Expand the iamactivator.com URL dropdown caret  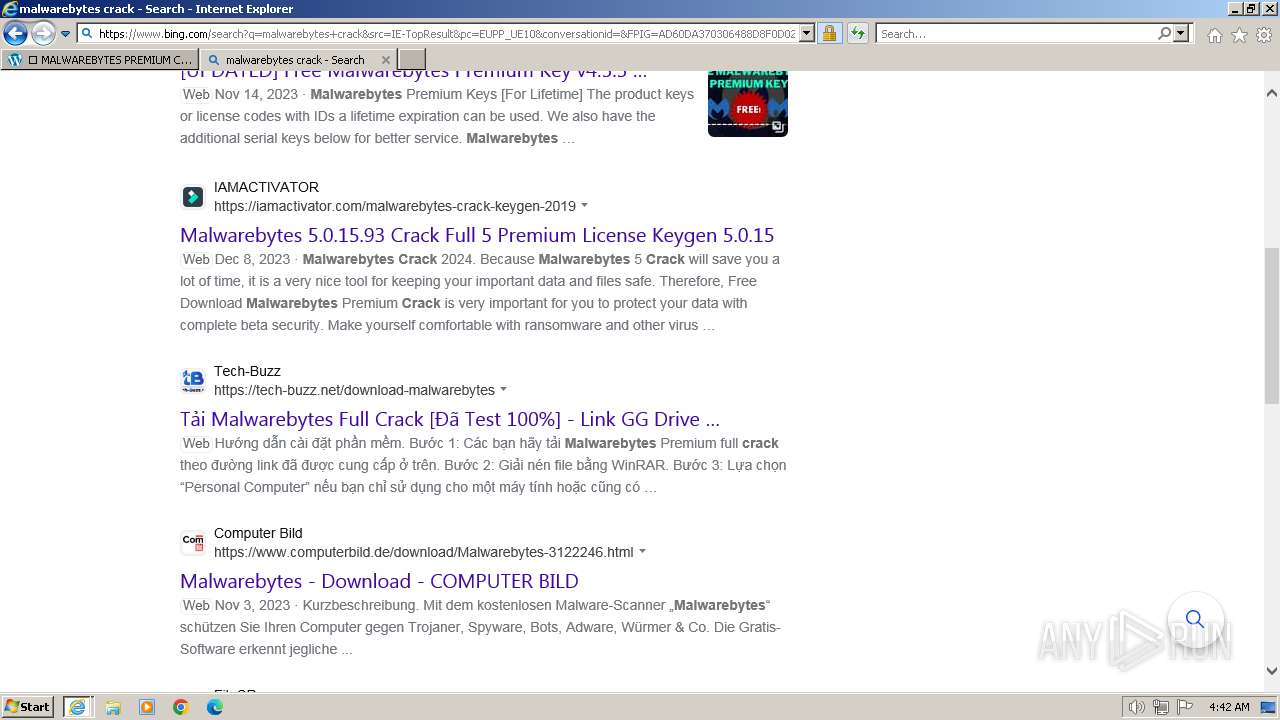(585, 206)
